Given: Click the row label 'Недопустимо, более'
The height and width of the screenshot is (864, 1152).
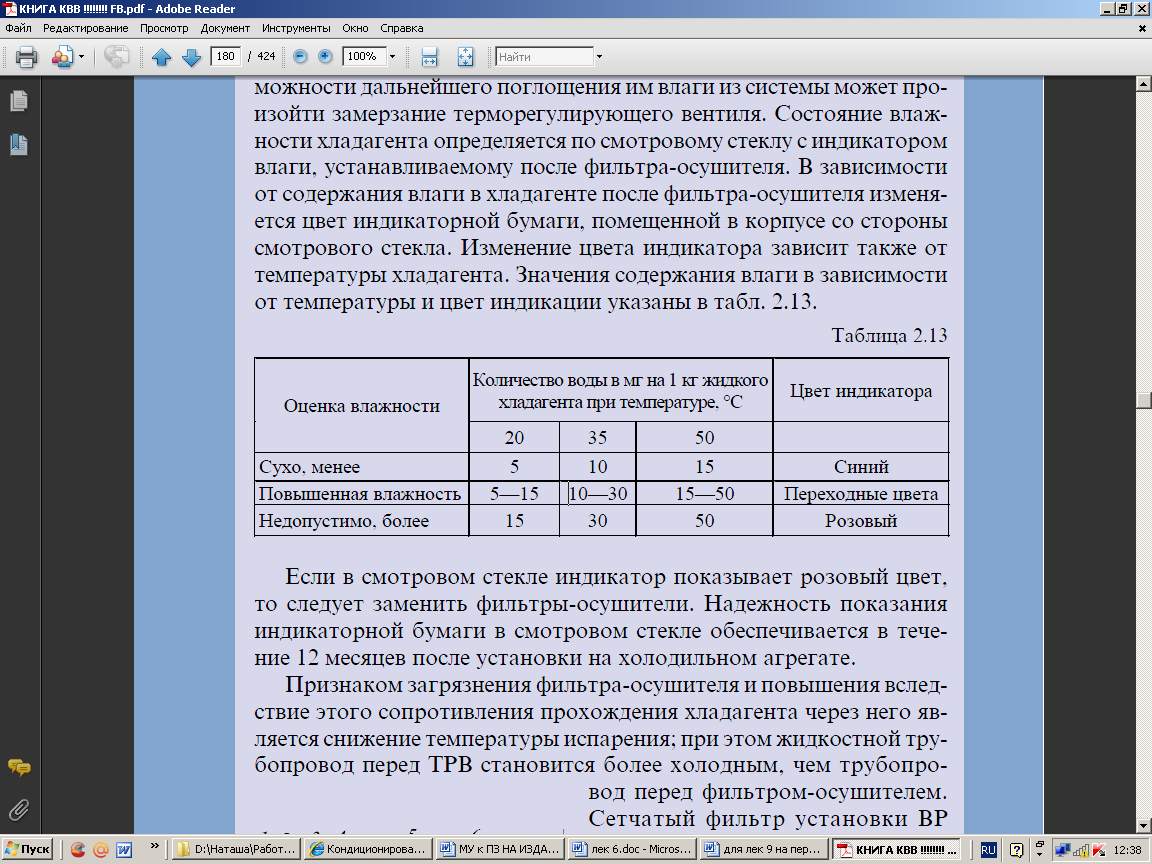Looking at the screenshot, I should tap(344, 520).
